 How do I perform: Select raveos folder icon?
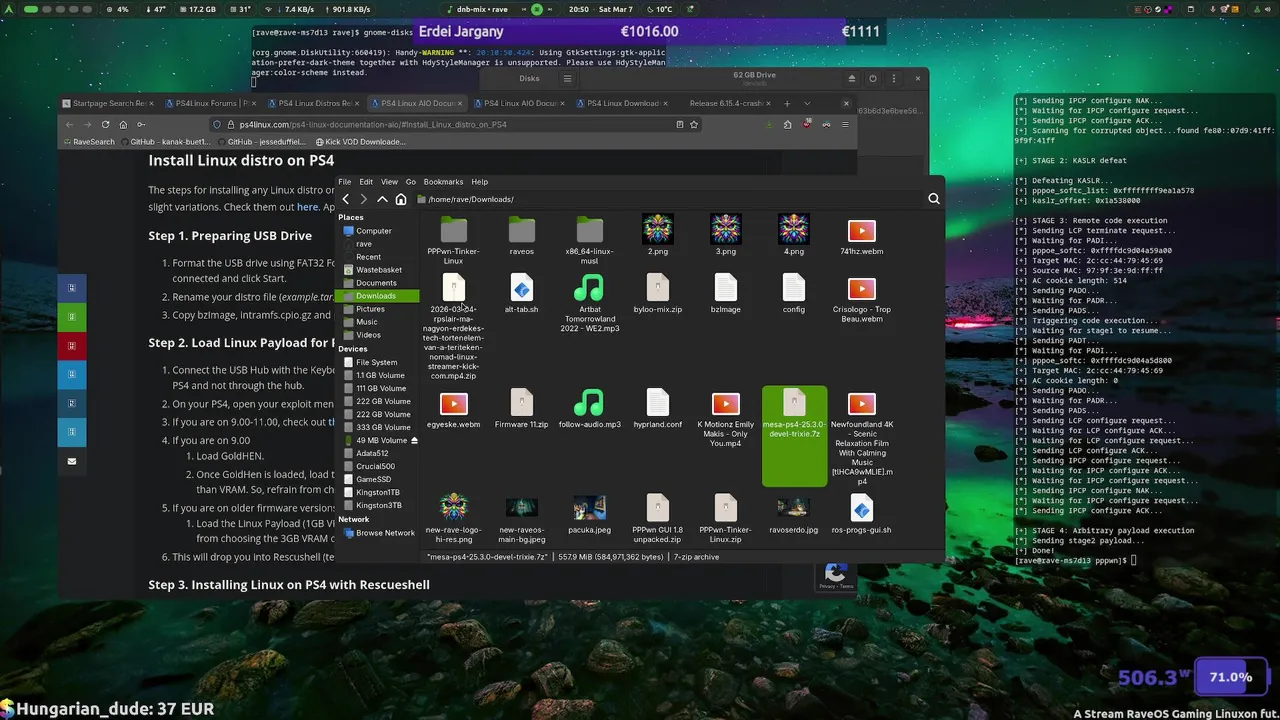(521, 230)
